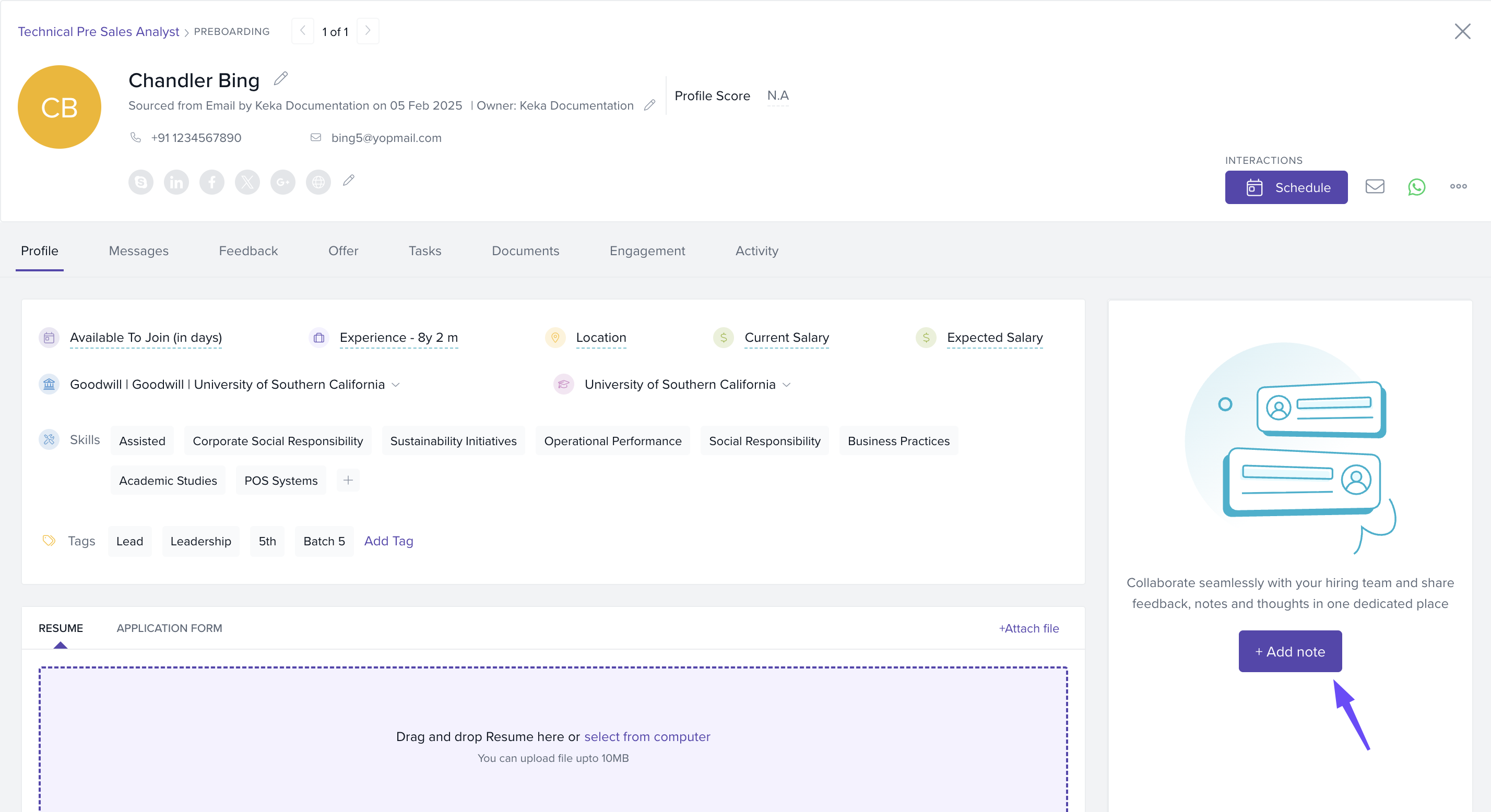Image resolution: width=1491 pixels, height=812 pixels.
Task: Open the Documents tab
Action: click(x=525, y=250)
